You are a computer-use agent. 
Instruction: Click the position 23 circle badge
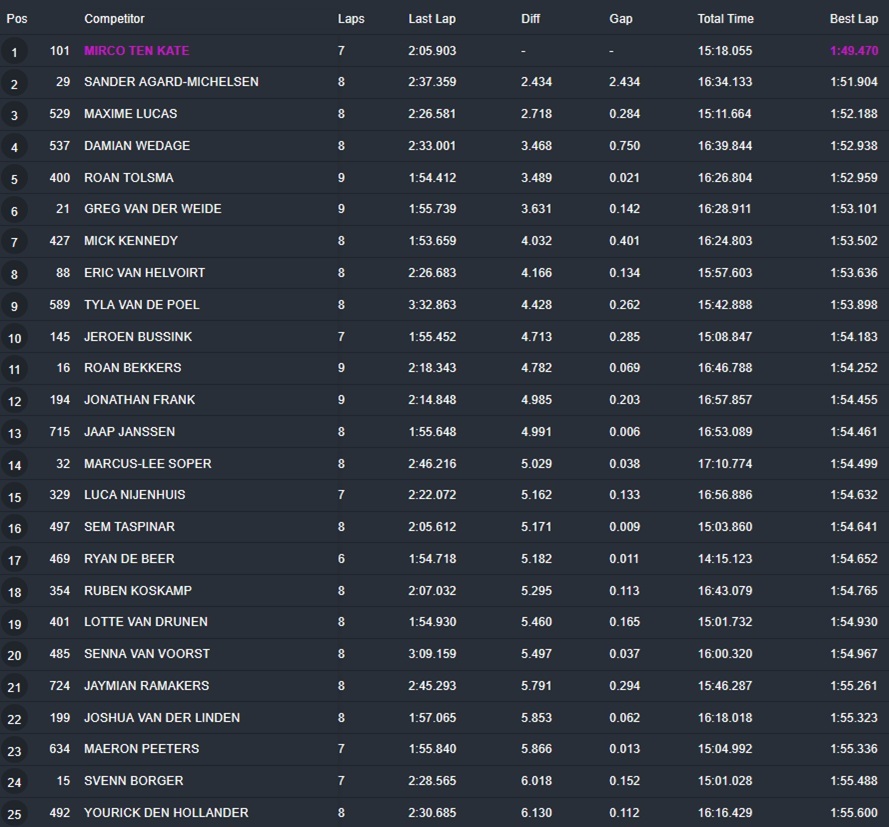point(14,750)
